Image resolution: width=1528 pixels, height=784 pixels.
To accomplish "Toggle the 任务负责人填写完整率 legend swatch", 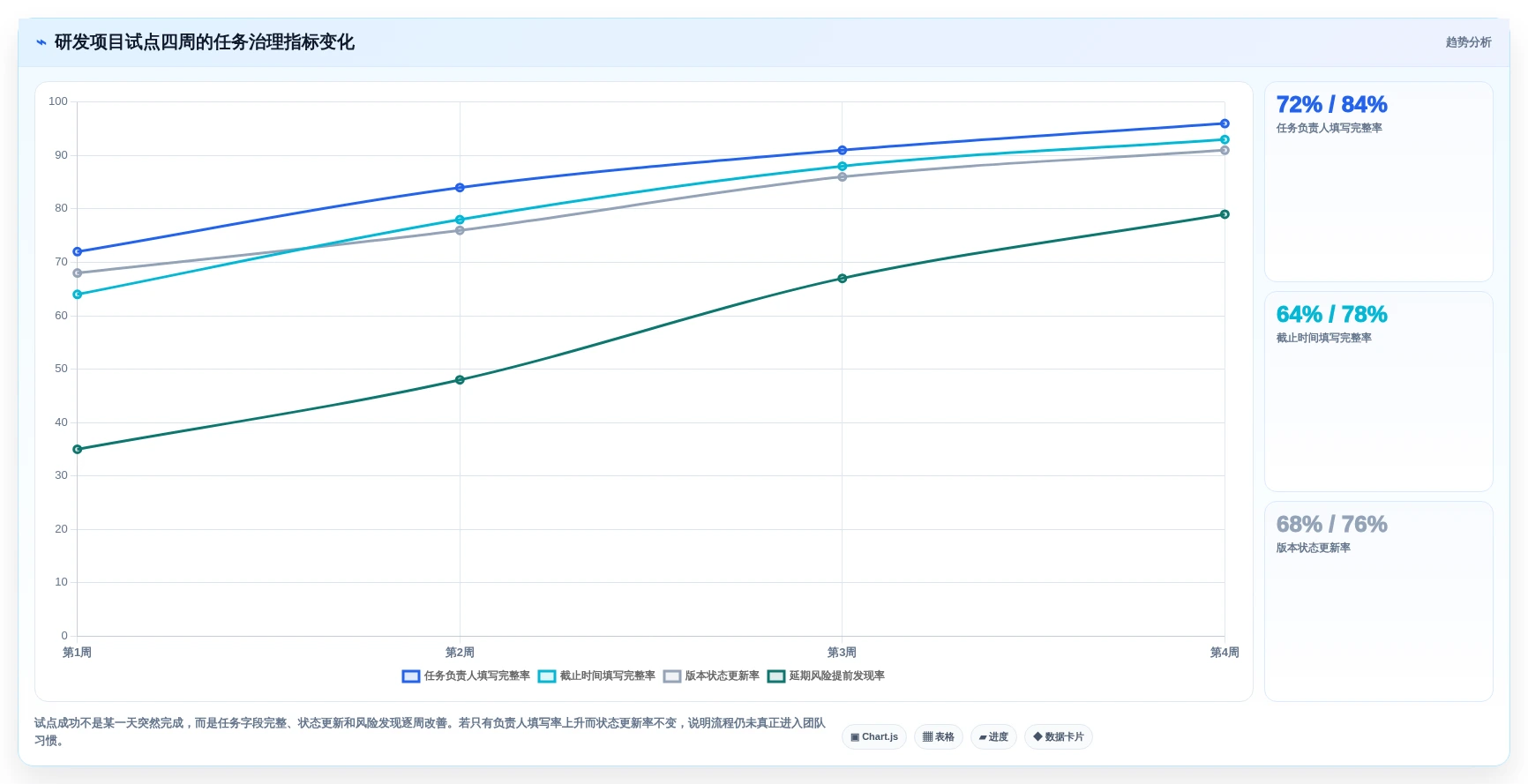I will [410, 676].
